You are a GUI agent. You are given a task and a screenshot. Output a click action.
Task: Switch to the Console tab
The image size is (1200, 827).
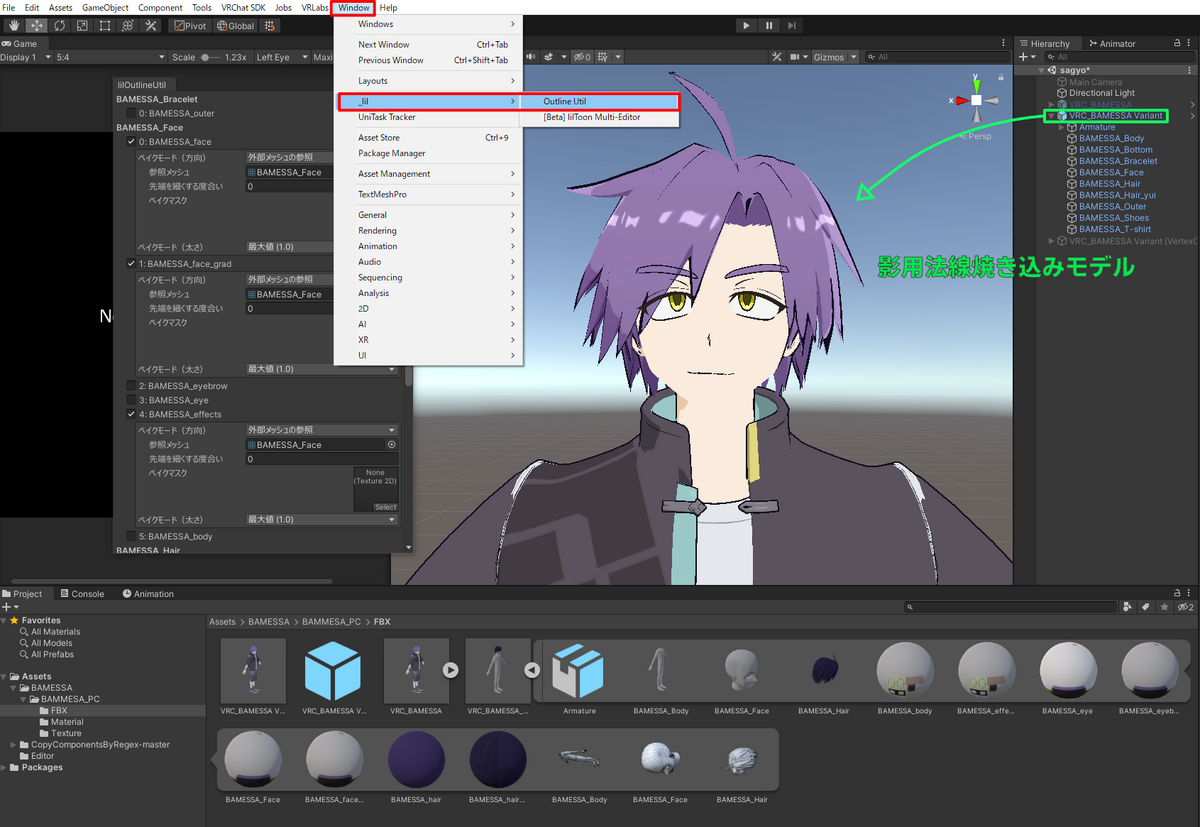click(81, 594)
